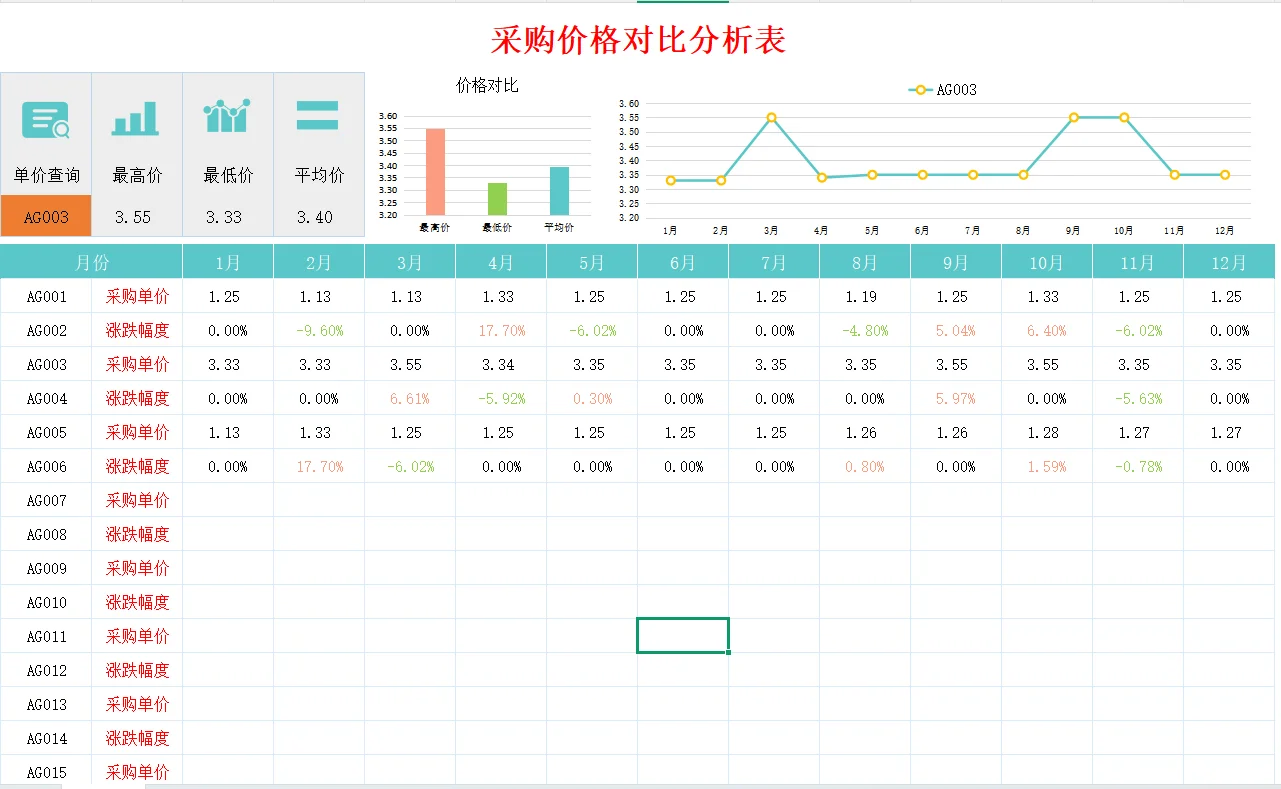Select the AG005 row label
This screenshot has width=1281, height=789.
(46, 432)
